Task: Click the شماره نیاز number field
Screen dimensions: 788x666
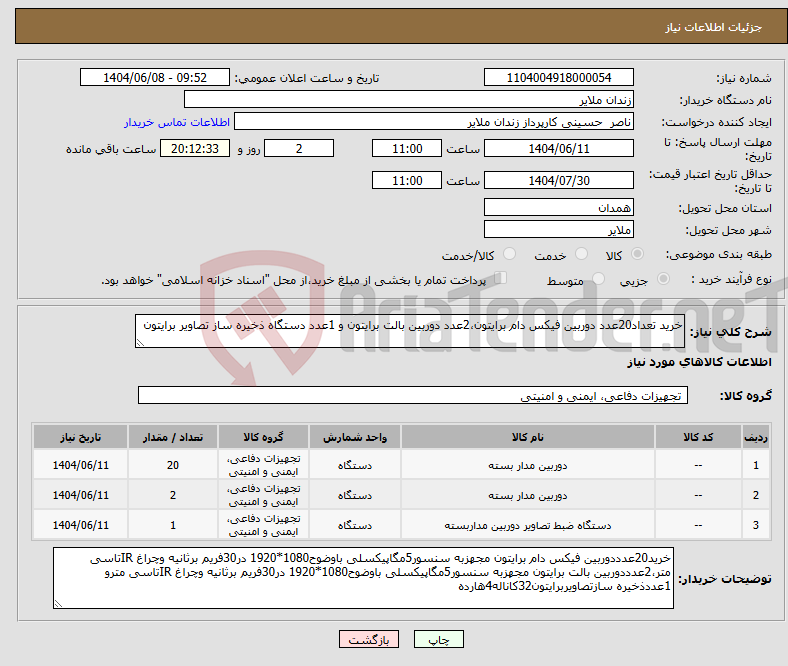Action: [558, 78]
